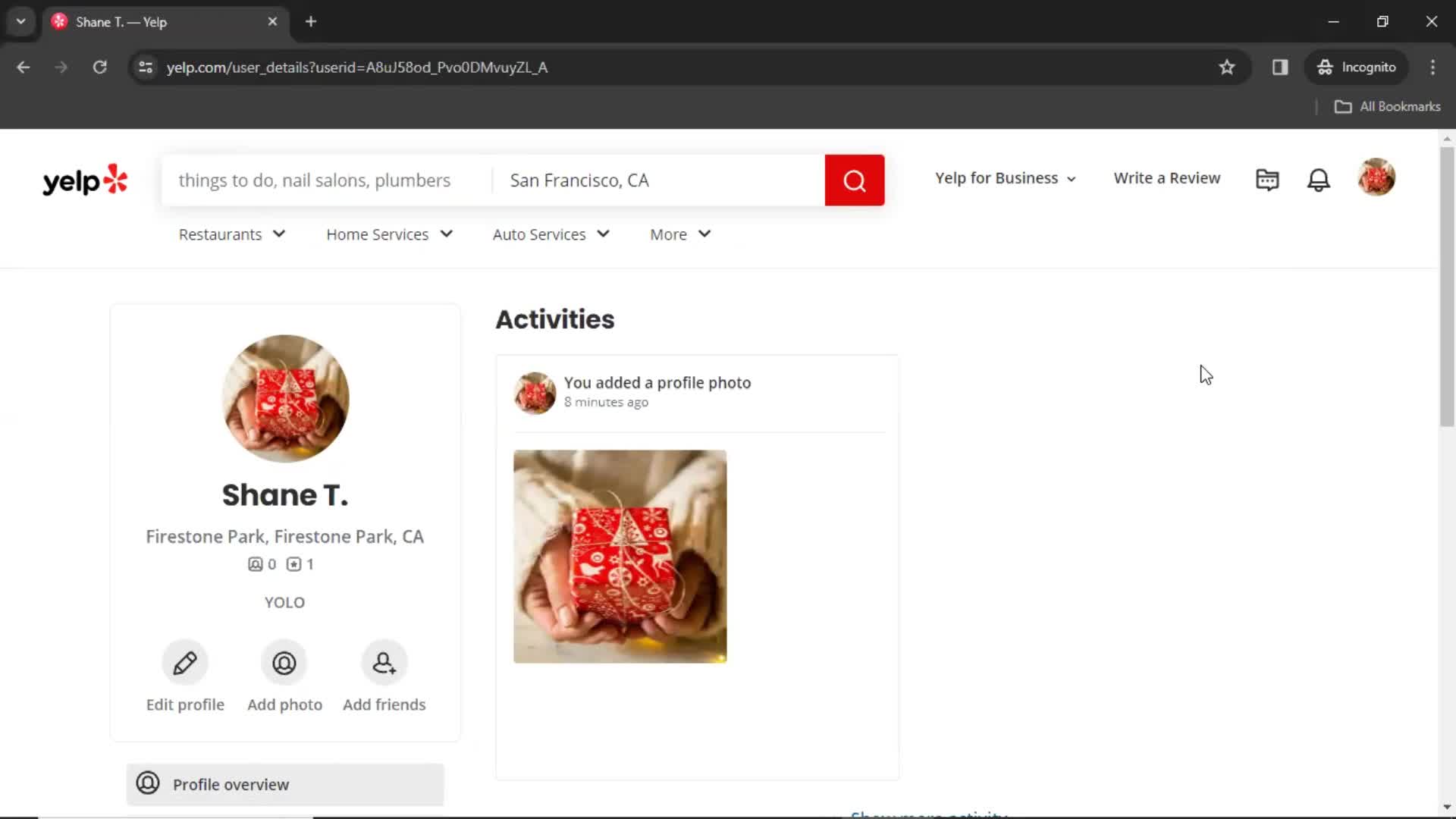The height and width of the screenshot is (819, 1456).
Task: Click the added profile photo image
Action: (x=620, y=555)
